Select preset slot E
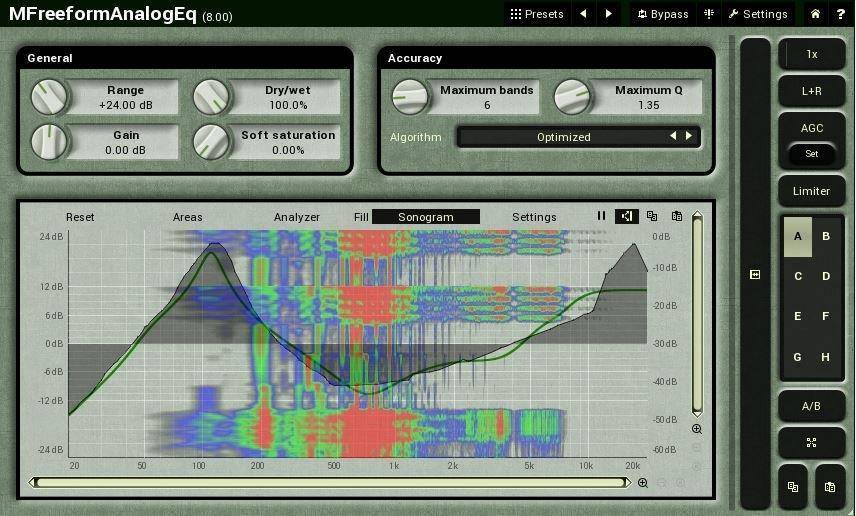 [798, 316]
